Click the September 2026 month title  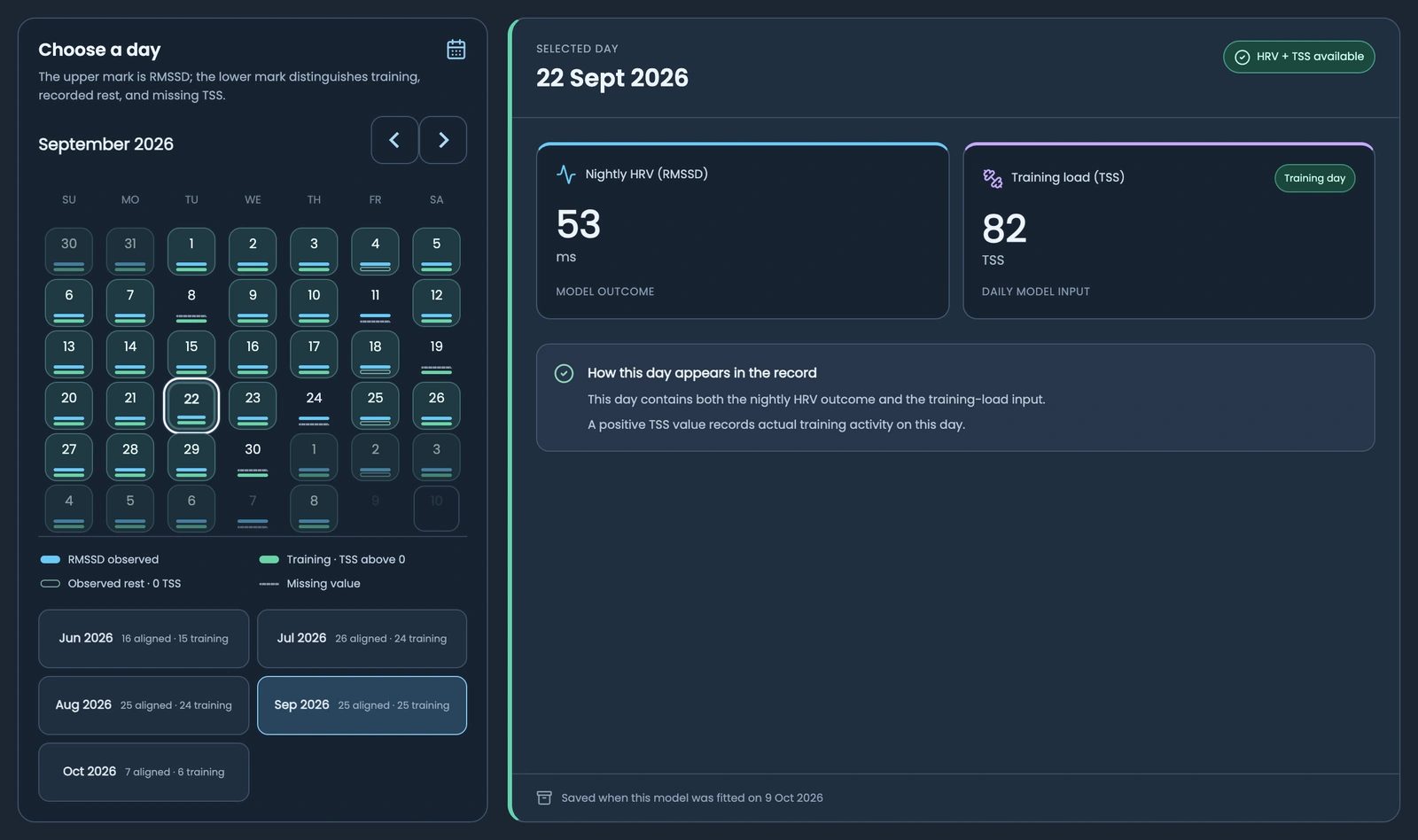(x=105, y=144)
